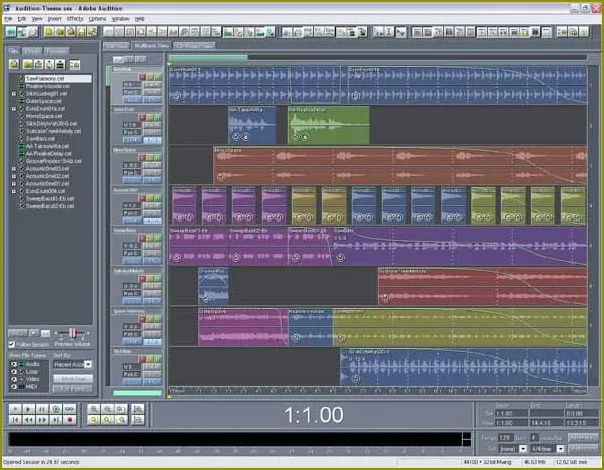604x470 pixels.
Task: Click third zoom icon in top zoom row
Action: click(121, 409)
